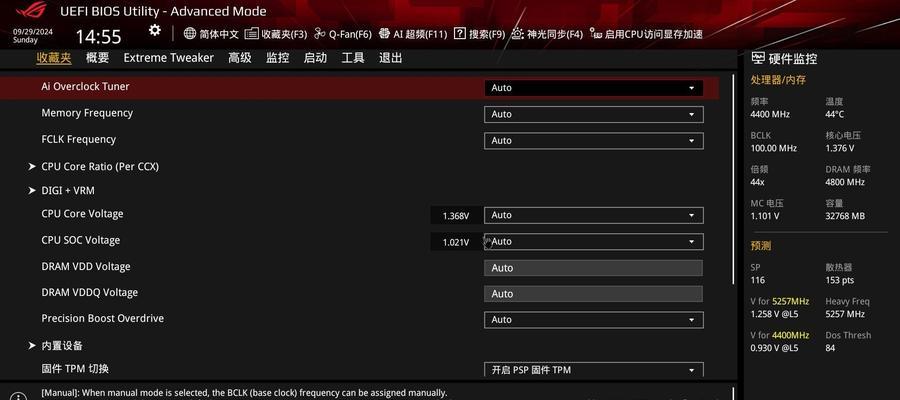Image resolution: width=900 pixels, height=400 pixels.
Task: Click the 44°C temperature value
Action: (835, 114)
